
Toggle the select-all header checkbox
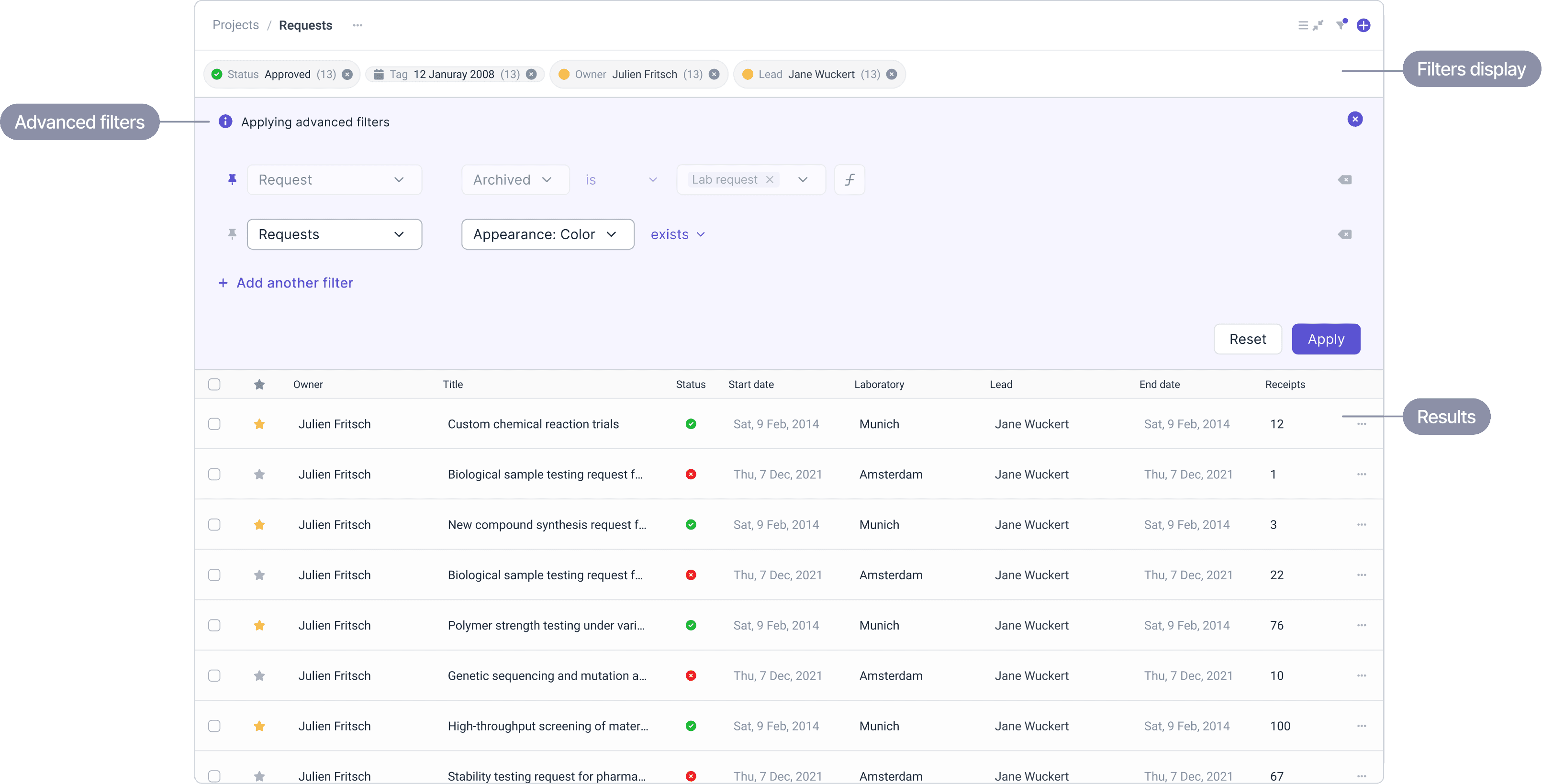pyautogui.click(x=214, y=384)
